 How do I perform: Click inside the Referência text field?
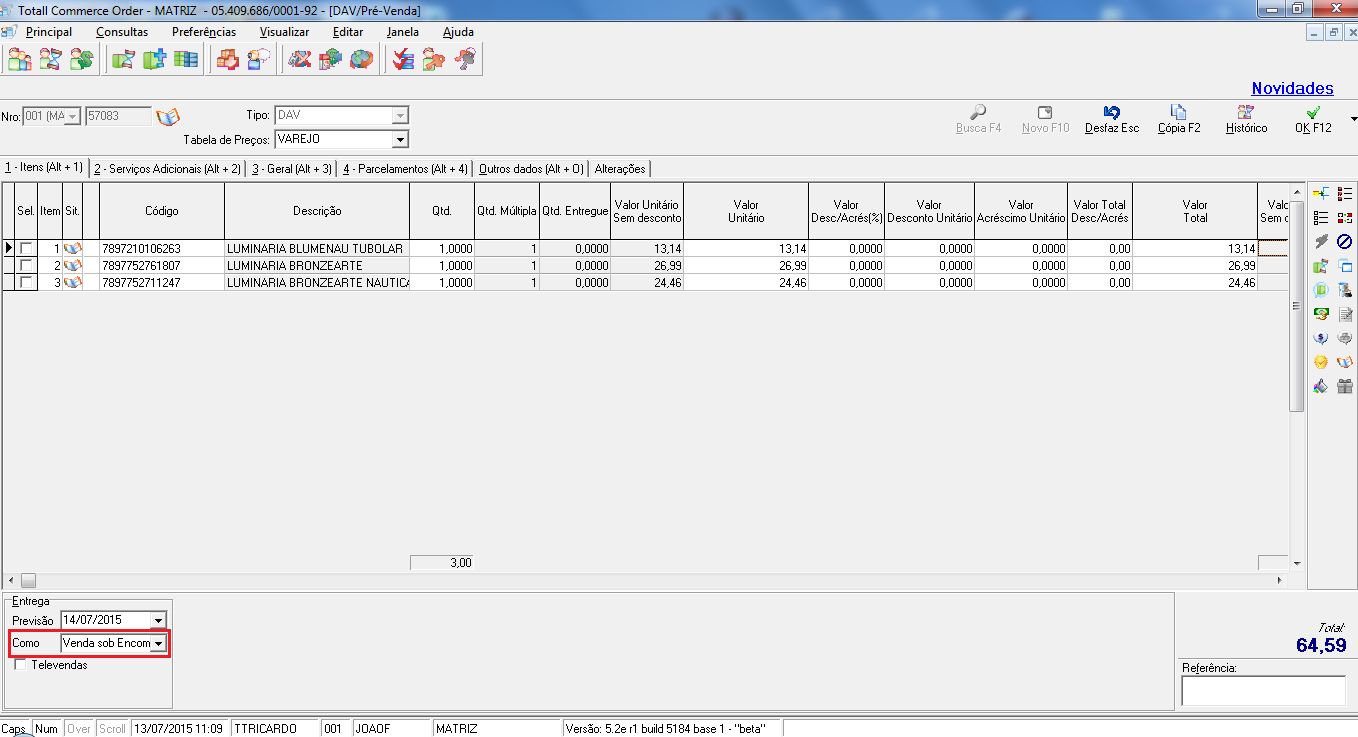(x=1263, y=690)
